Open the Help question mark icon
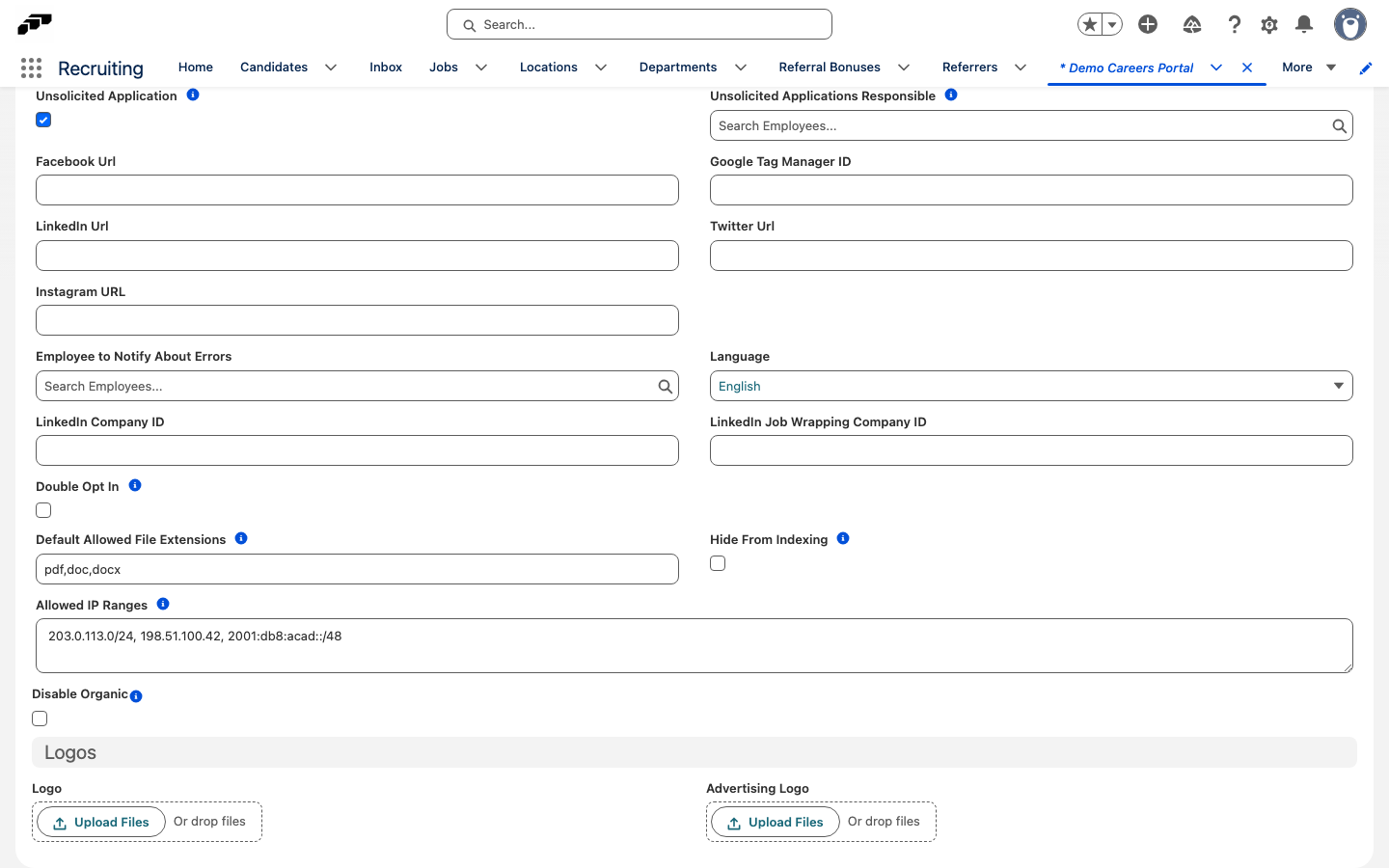Image resolution: width=1389 pixels, height=868 pixels. click(x=1234, y=24)
